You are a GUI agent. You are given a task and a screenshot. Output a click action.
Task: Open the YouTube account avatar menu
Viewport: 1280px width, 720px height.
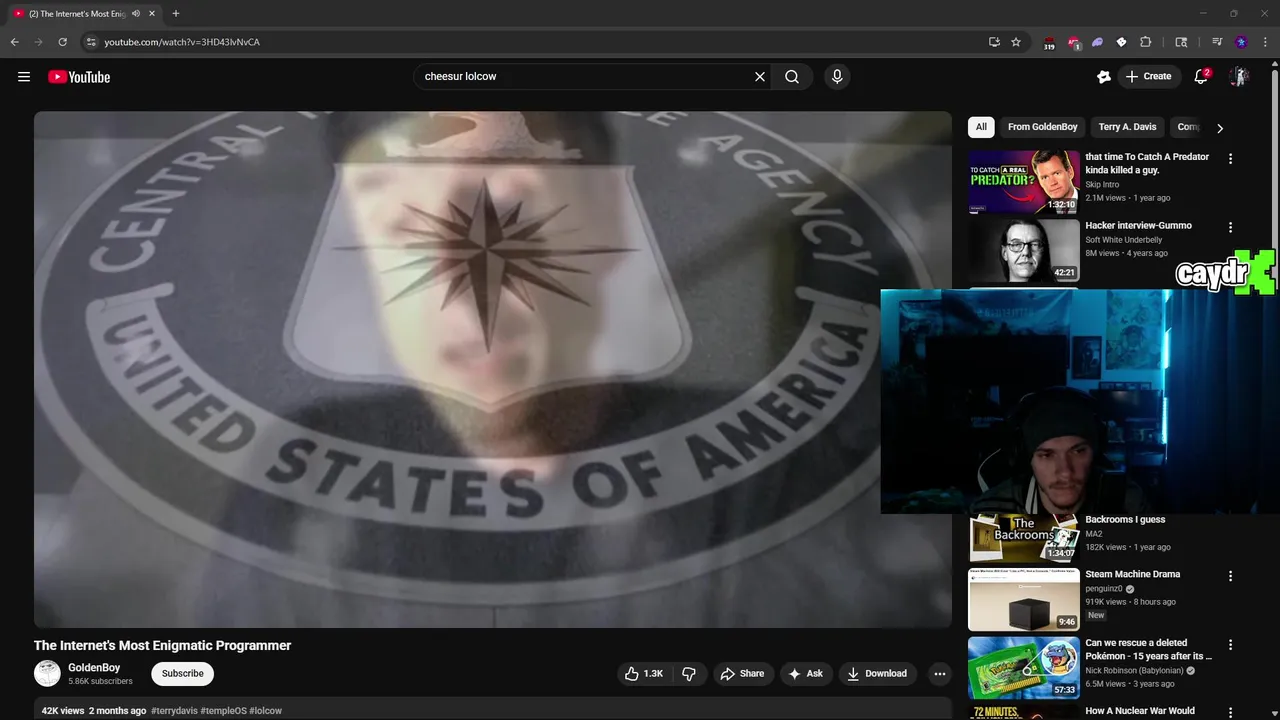(1239, 77)
